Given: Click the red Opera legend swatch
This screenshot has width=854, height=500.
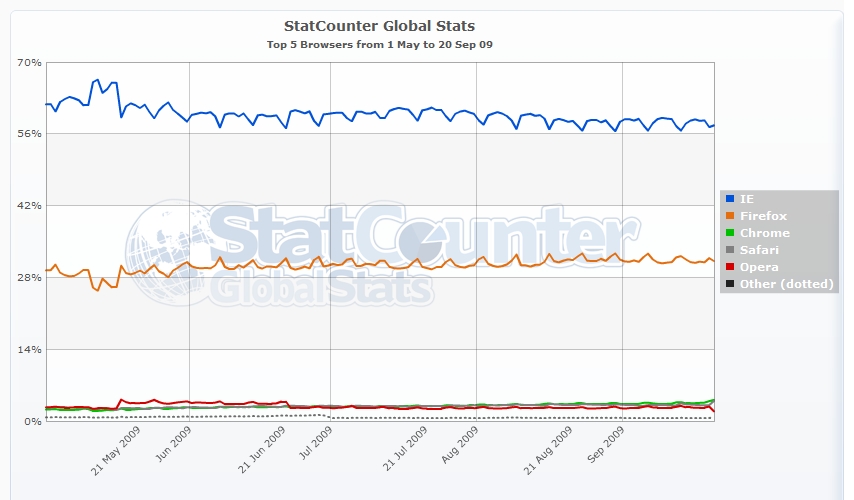Looking at the screenshot, I should [x=729, y=267].
